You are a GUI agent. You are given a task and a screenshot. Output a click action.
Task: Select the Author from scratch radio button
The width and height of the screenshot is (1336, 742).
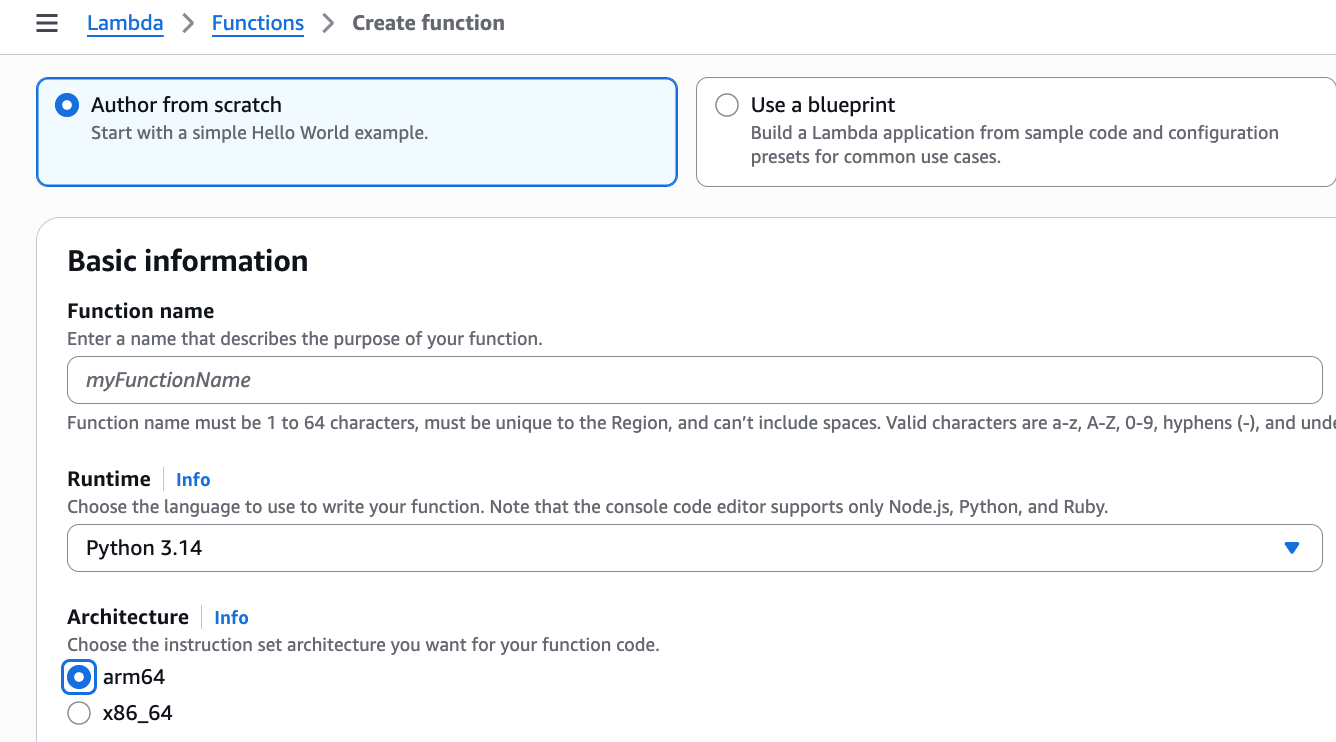pyautogui.click(x=65, y=104)
